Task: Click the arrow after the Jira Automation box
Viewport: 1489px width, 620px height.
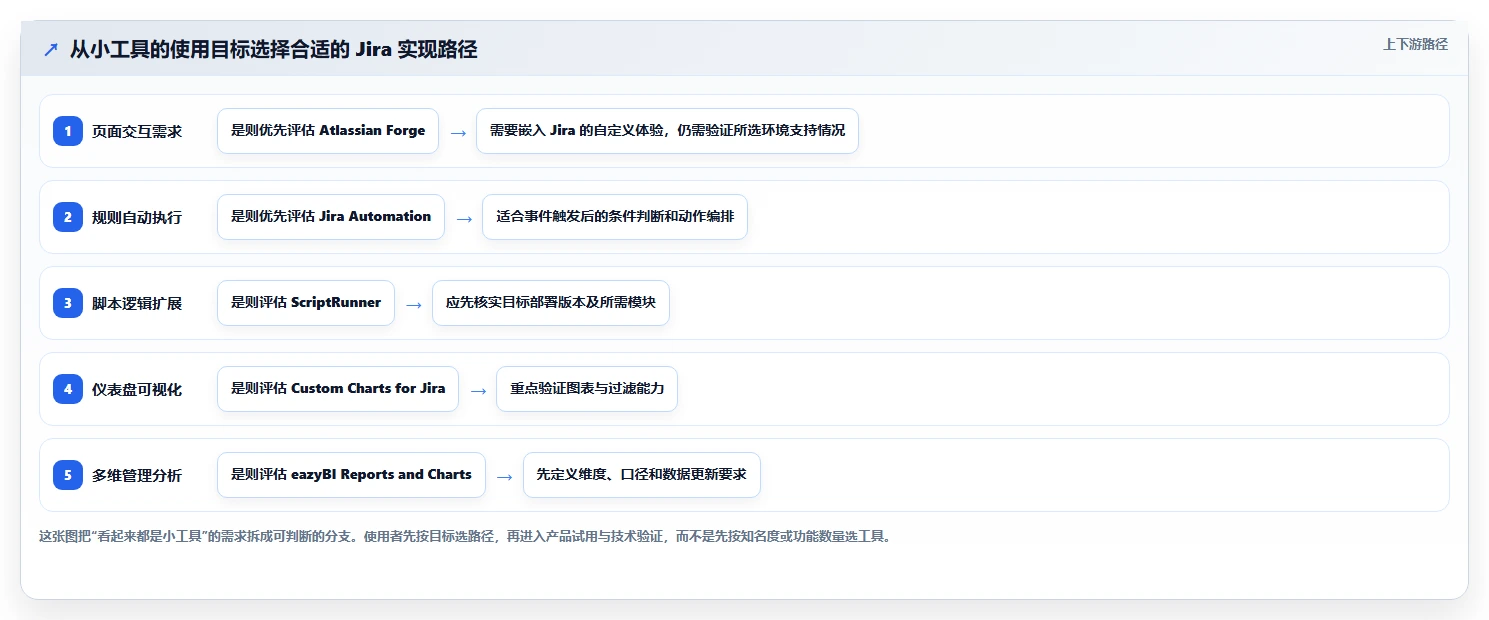Action: click(464, 218)
